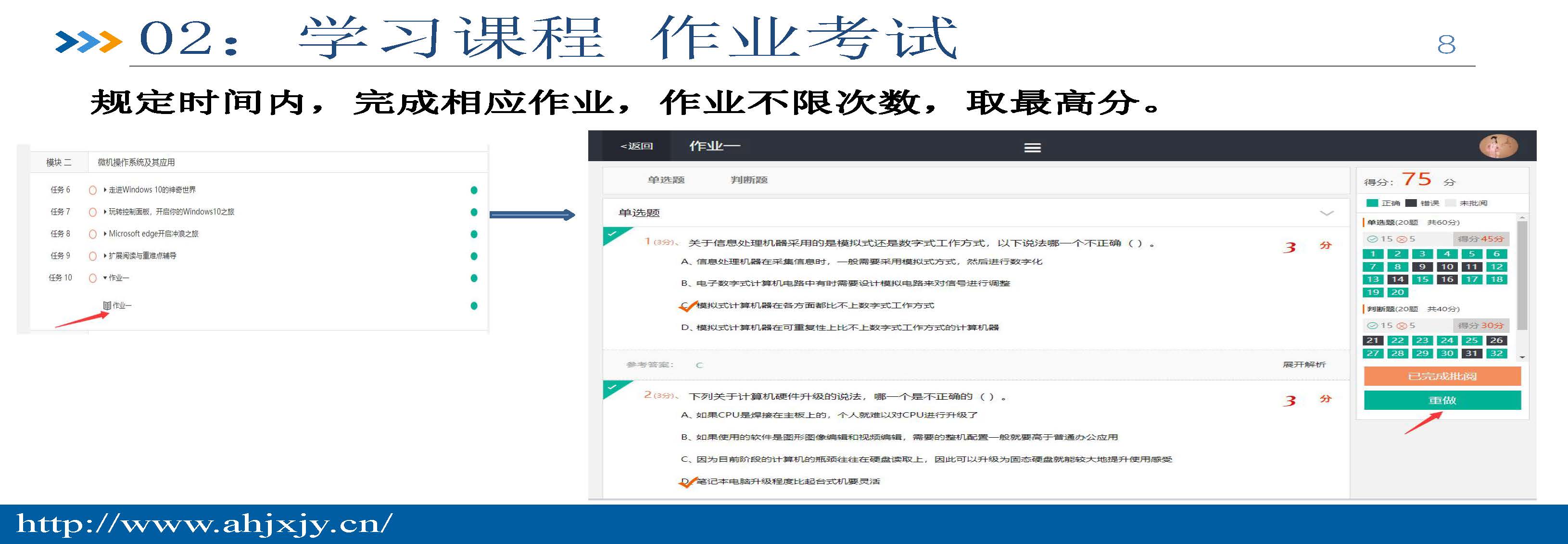
Task: Jump to question 16 in answer grid
Action: [x=1447, y=279]
